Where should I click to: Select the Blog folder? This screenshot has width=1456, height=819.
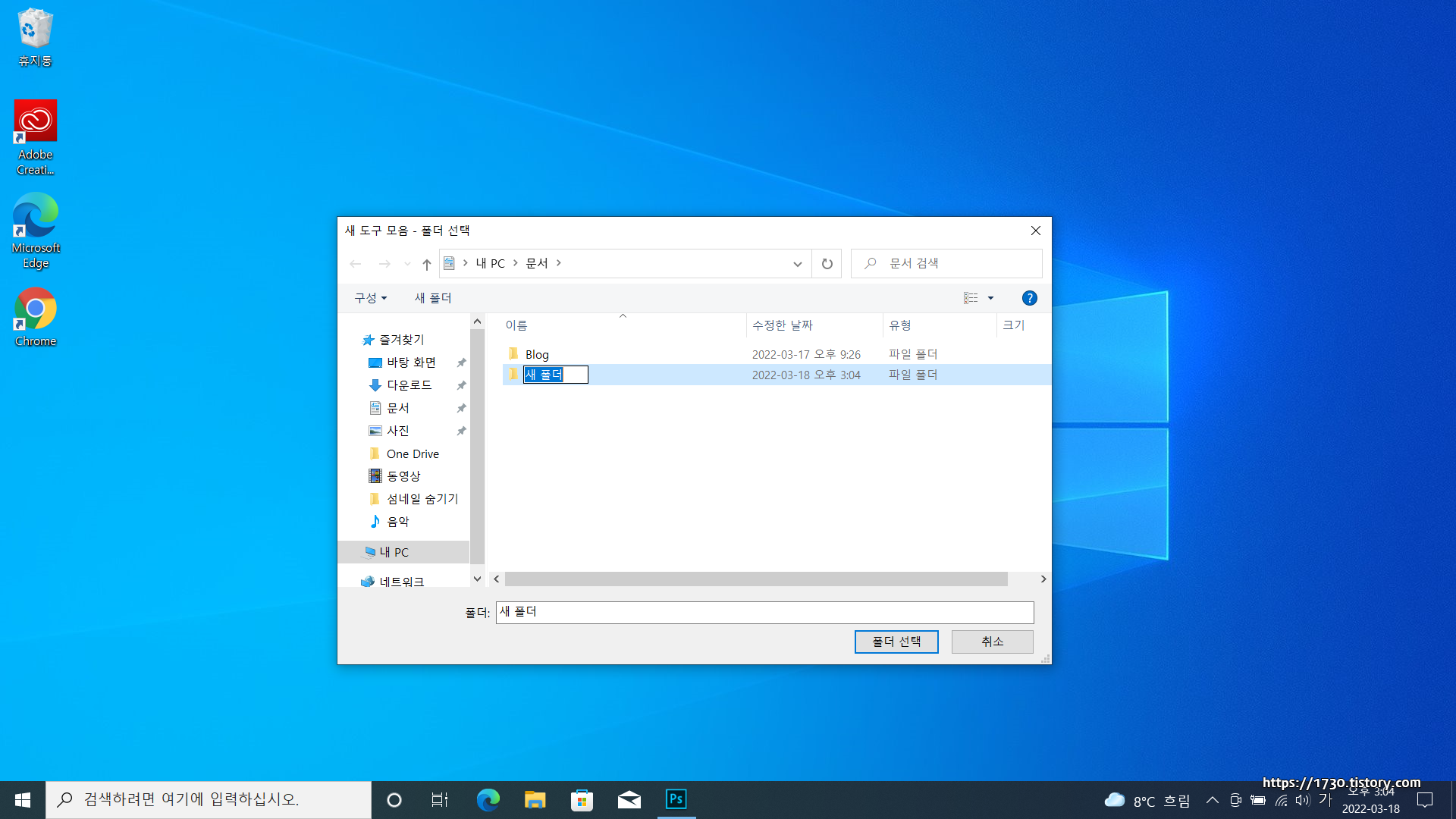537,354
